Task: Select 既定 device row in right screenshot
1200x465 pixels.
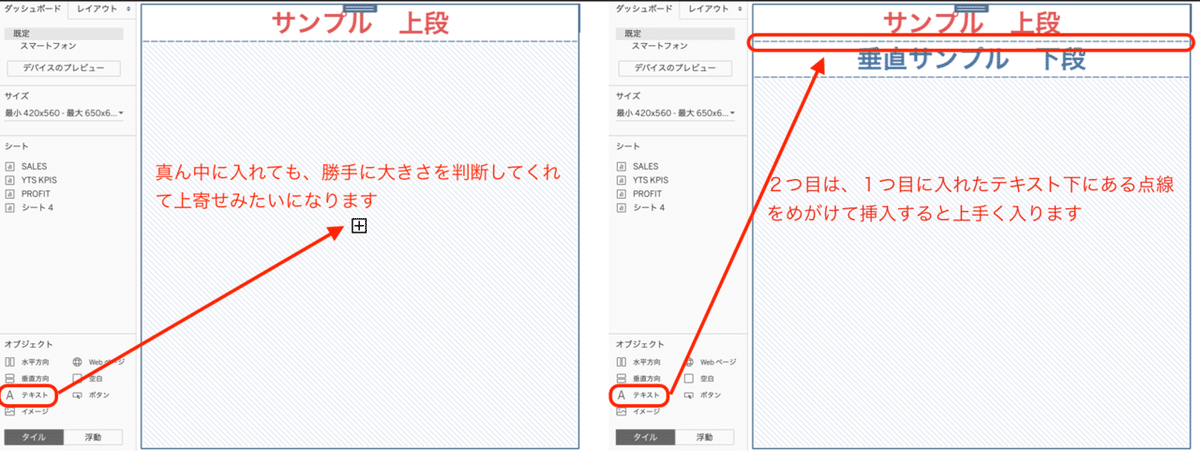Action: tap(676, 34)
